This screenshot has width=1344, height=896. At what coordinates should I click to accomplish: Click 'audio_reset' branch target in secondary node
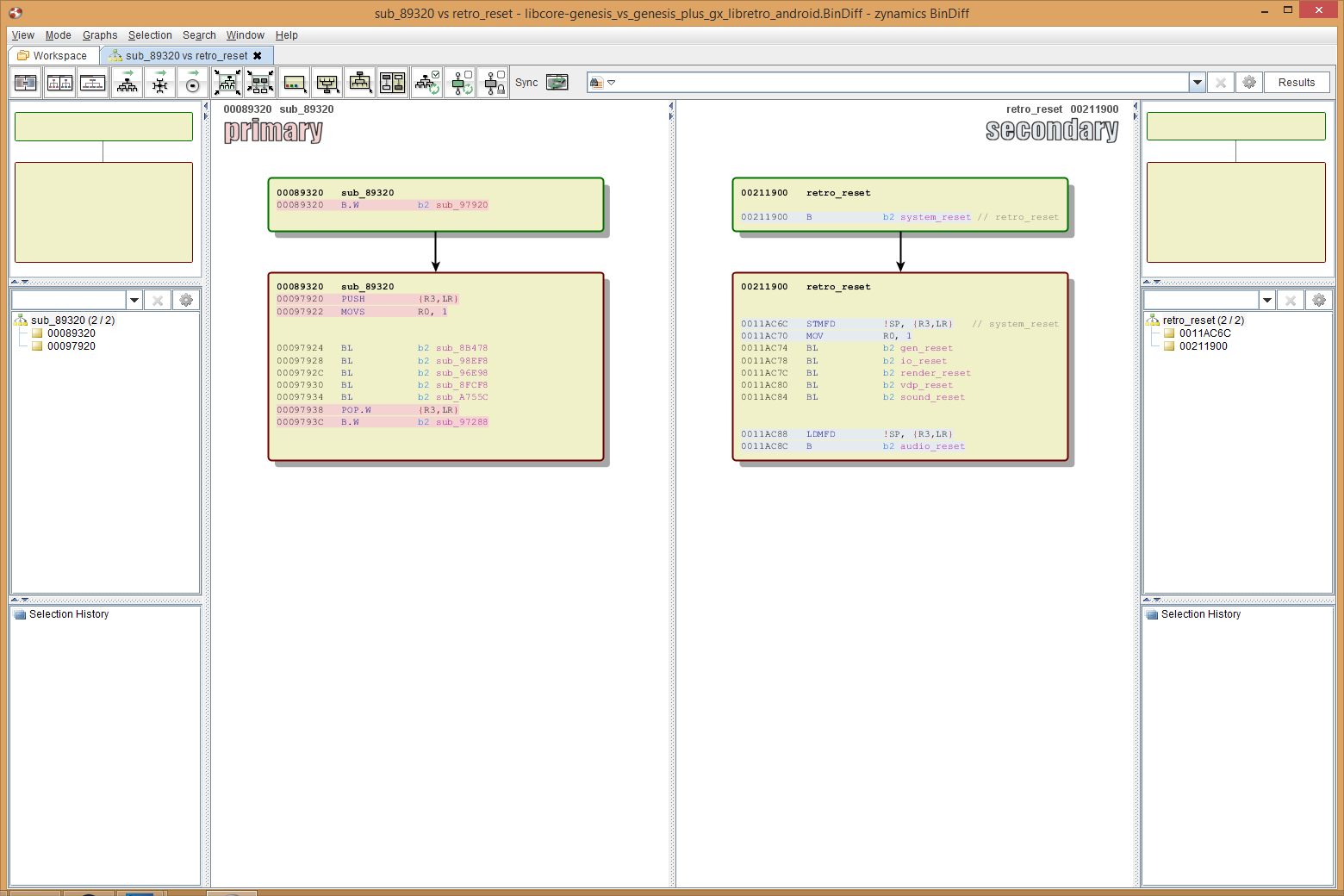[932, 446]
